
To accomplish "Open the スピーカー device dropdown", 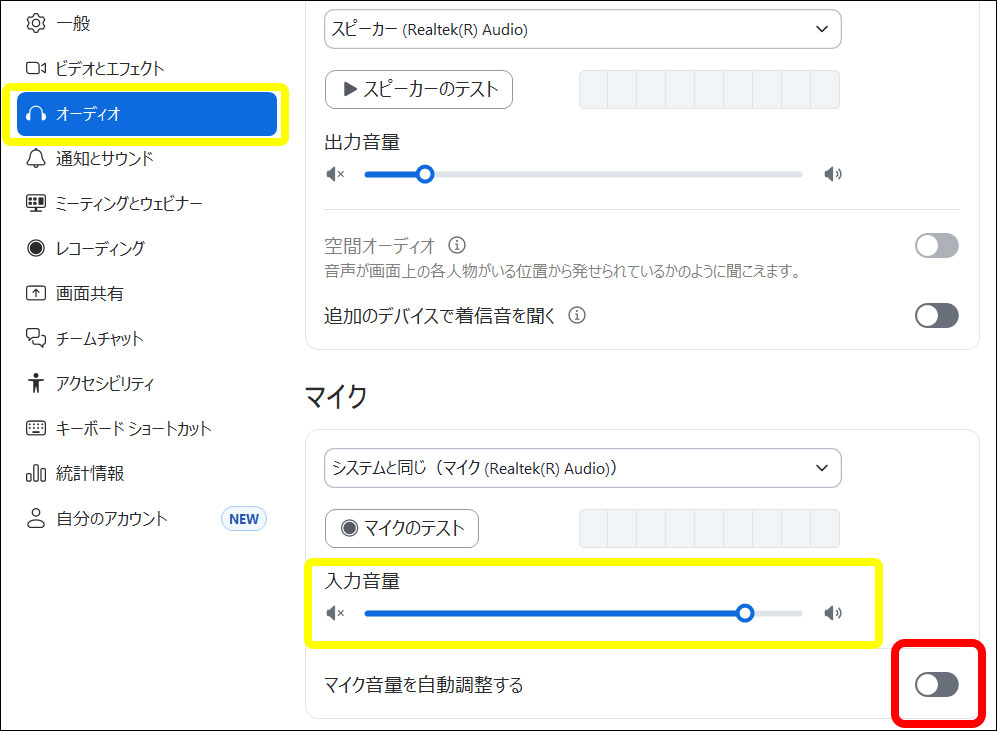I will pyautogui.click(x=582, y=29).
